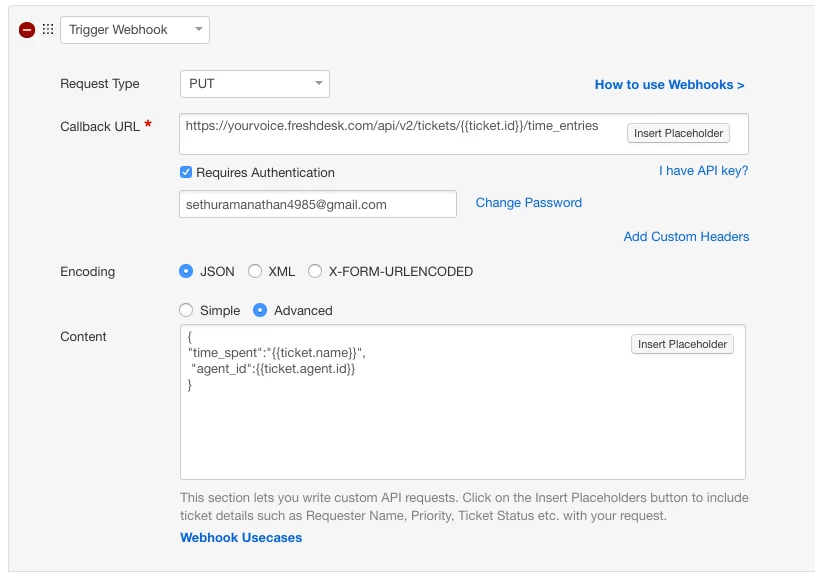Viewport: 815px width, 572px height.
Task: Click the Request Type label
Action: point(100,84)
